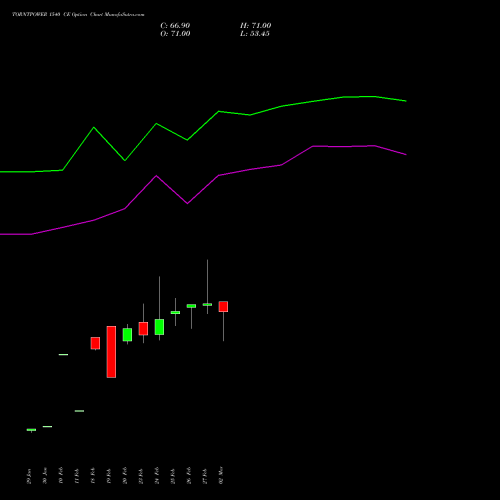Click the flat green candle for 11 Feb
500x500 pixels.
click(79, 411)
